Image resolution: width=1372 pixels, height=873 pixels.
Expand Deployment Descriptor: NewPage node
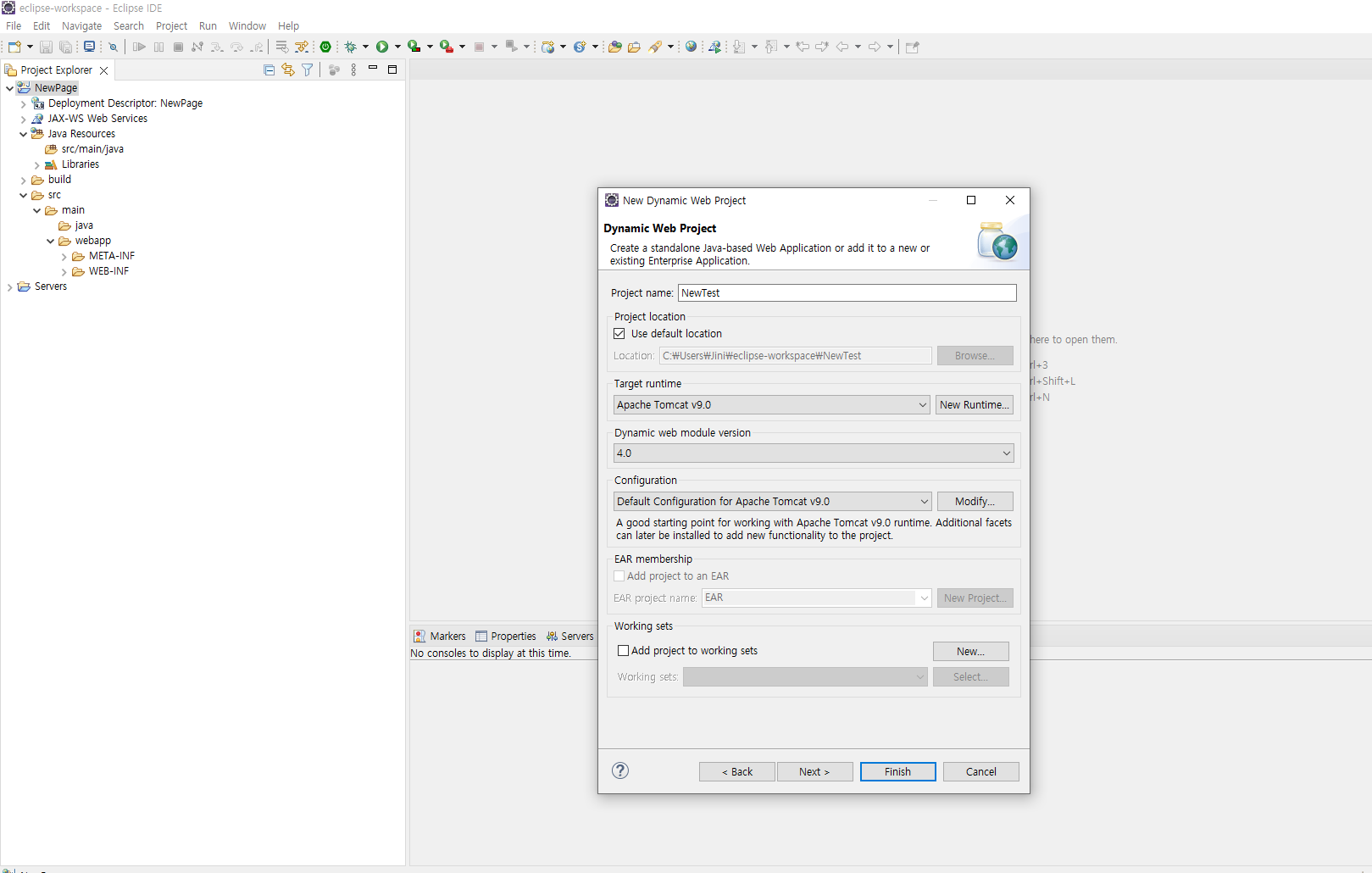tap(23, 103)
